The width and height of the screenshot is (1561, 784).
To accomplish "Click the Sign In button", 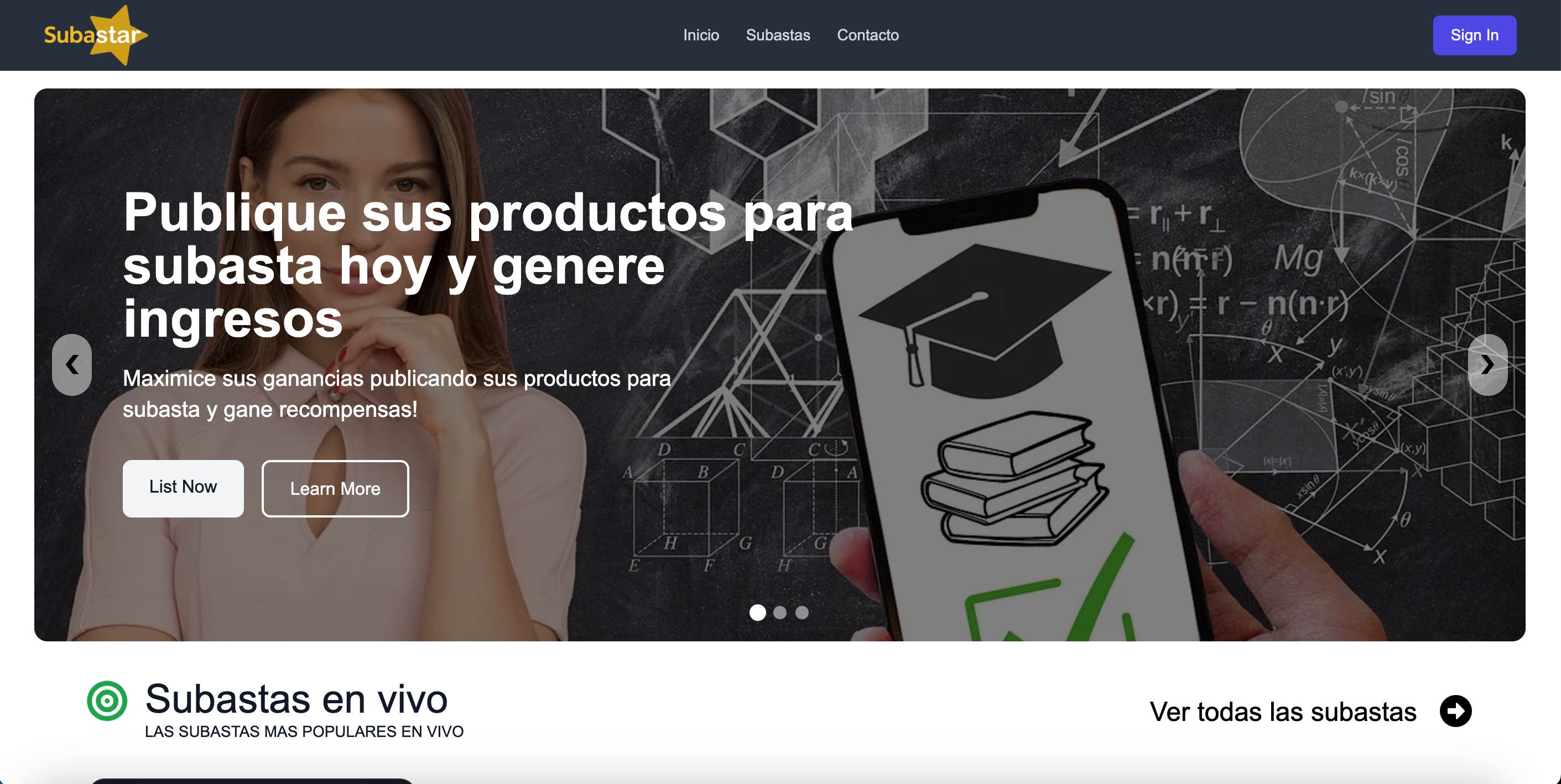I will click(1474, 35).
